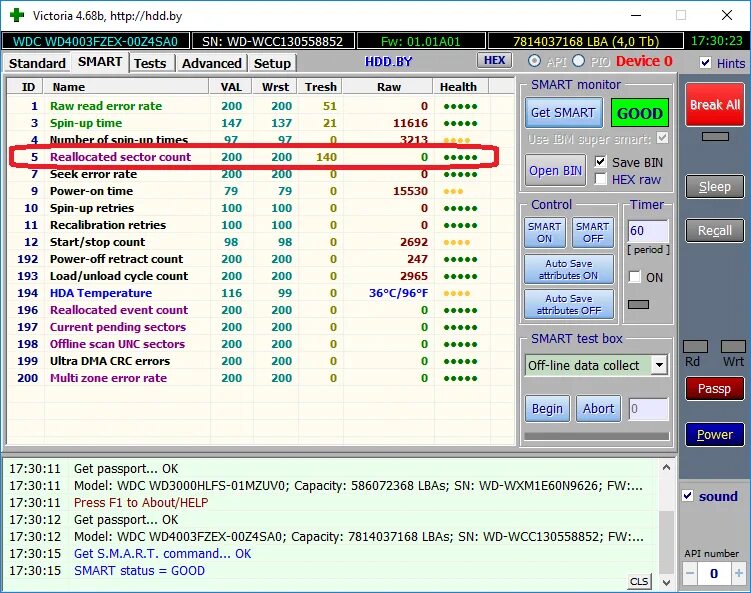The height and width of the screenshot is (593, 751).
Task: Open the Advanced tab
Action: (211, 63)
